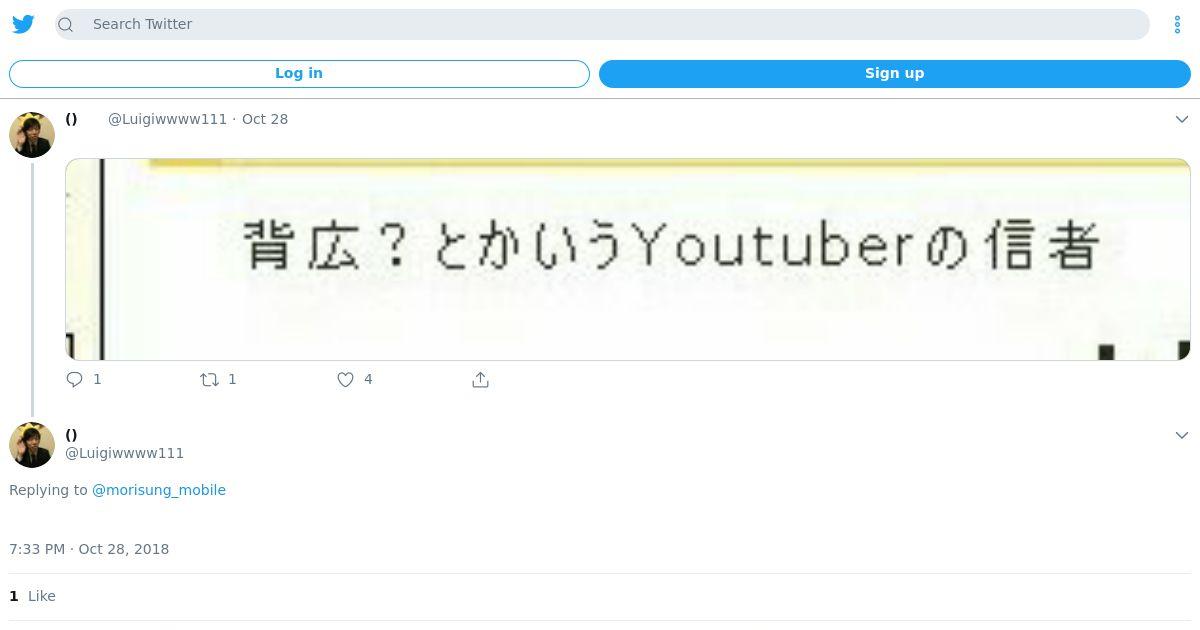Open @Luigiwwww111 handle in main tweet
1200x630 pixels.
[x=125, y=453]
